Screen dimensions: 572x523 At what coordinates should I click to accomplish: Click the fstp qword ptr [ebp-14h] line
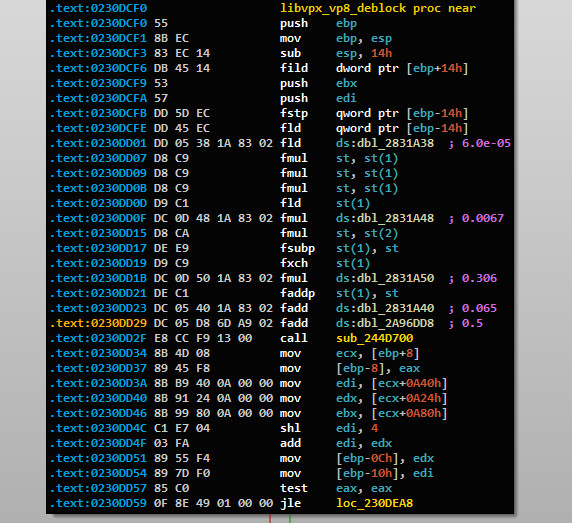[374, 113]
